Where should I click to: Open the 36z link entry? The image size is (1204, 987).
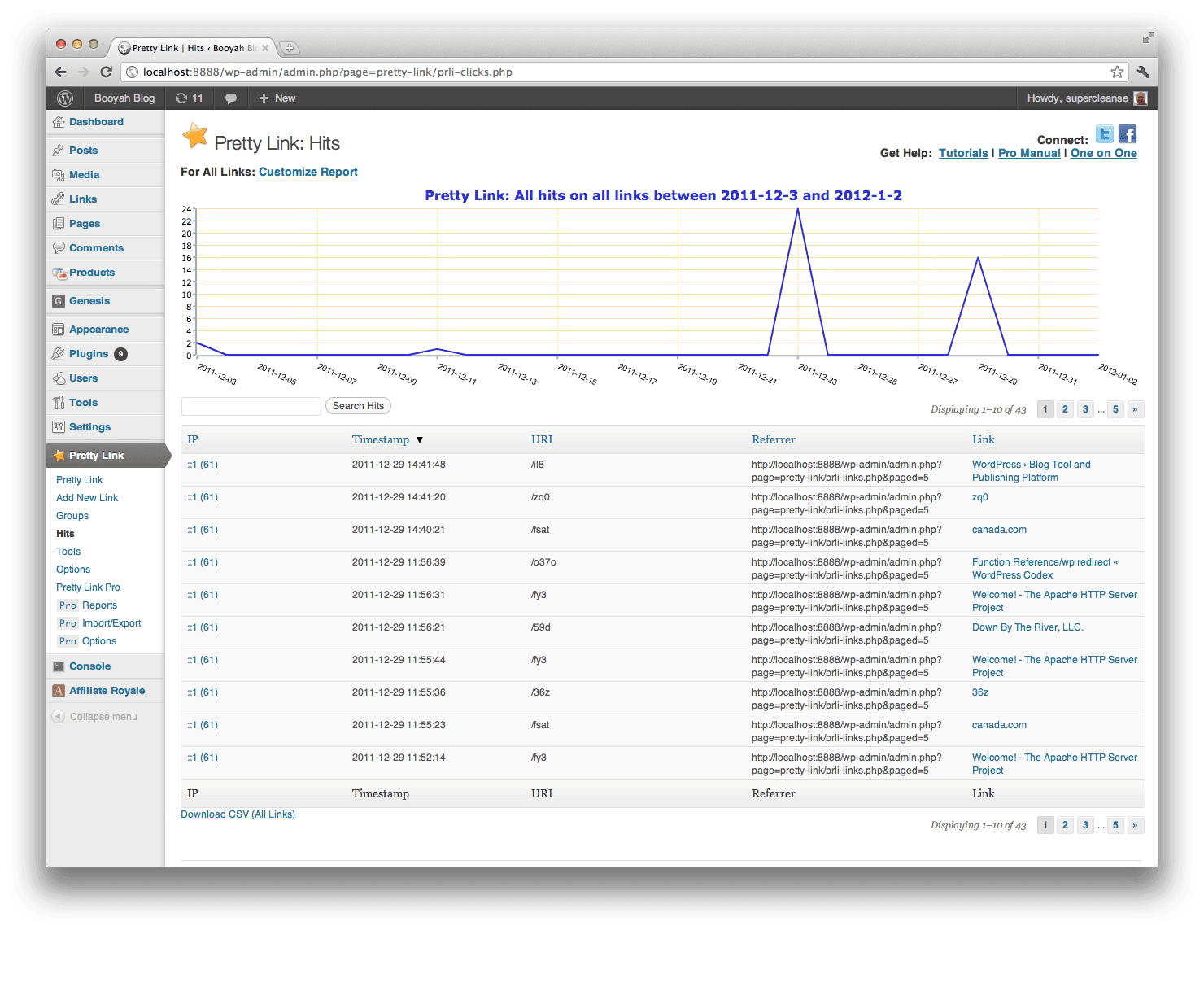coord(980,692)
